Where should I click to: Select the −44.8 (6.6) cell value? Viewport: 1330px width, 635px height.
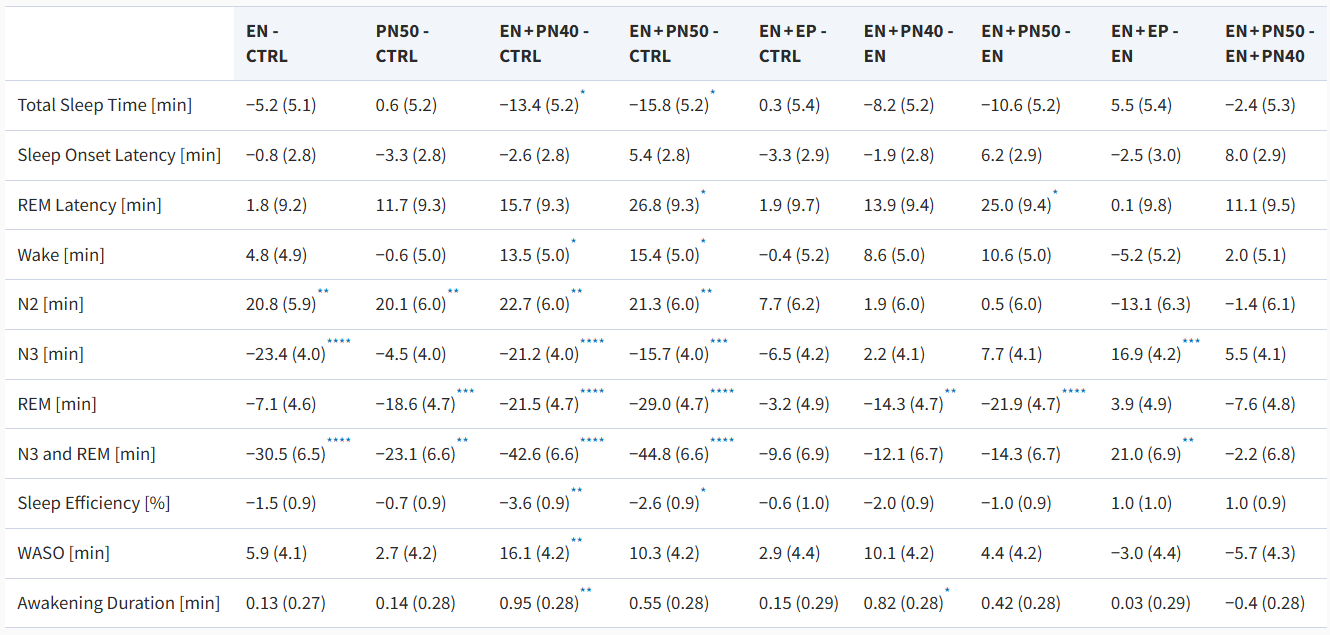point(669,454)
